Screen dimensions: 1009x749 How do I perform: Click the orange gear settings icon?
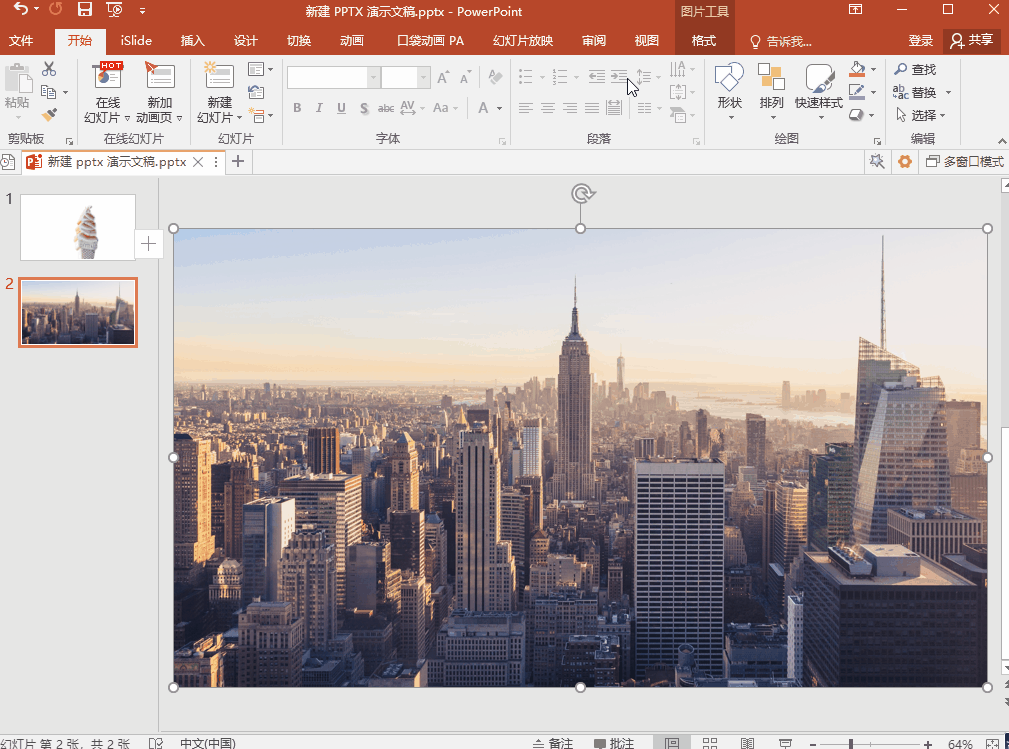tap(905, 162)
